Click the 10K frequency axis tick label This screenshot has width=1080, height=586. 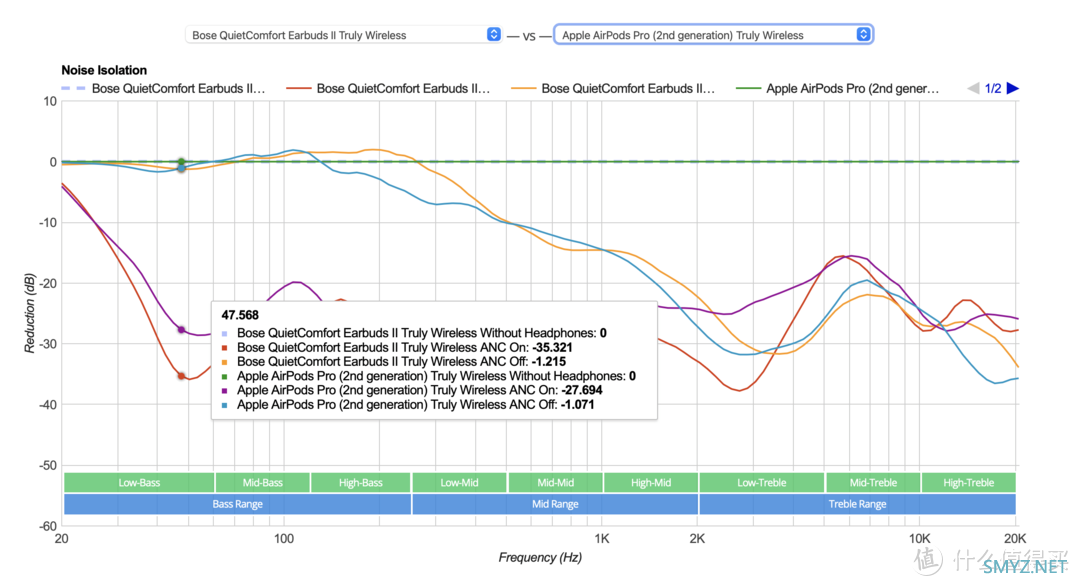919,538
